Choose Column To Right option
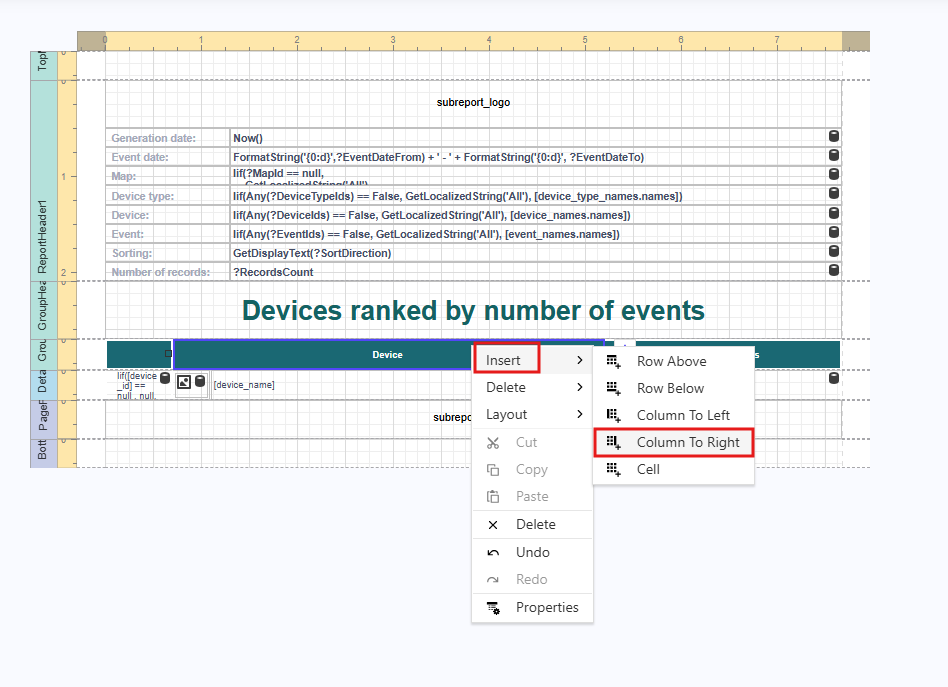 pyautogui.click(x=688, y=442)
